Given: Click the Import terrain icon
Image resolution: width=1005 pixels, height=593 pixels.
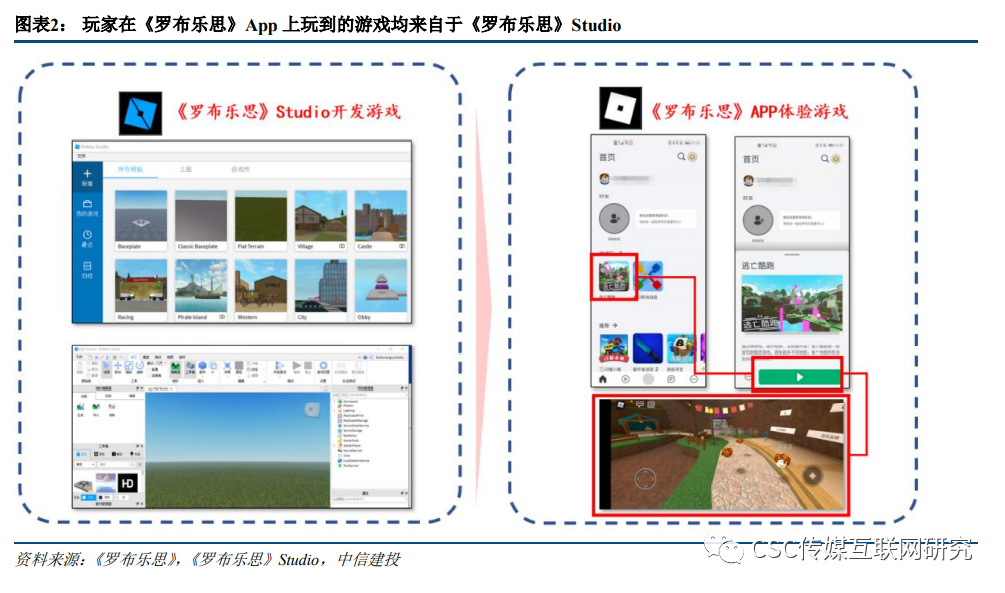Looking at the screenshot, I should [x=96, y=408].
